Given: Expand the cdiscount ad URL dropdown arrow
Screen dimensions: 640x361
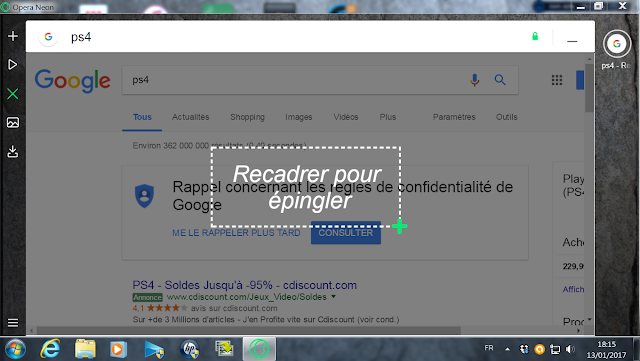Looking at the screenshot, I should [333, 296].
